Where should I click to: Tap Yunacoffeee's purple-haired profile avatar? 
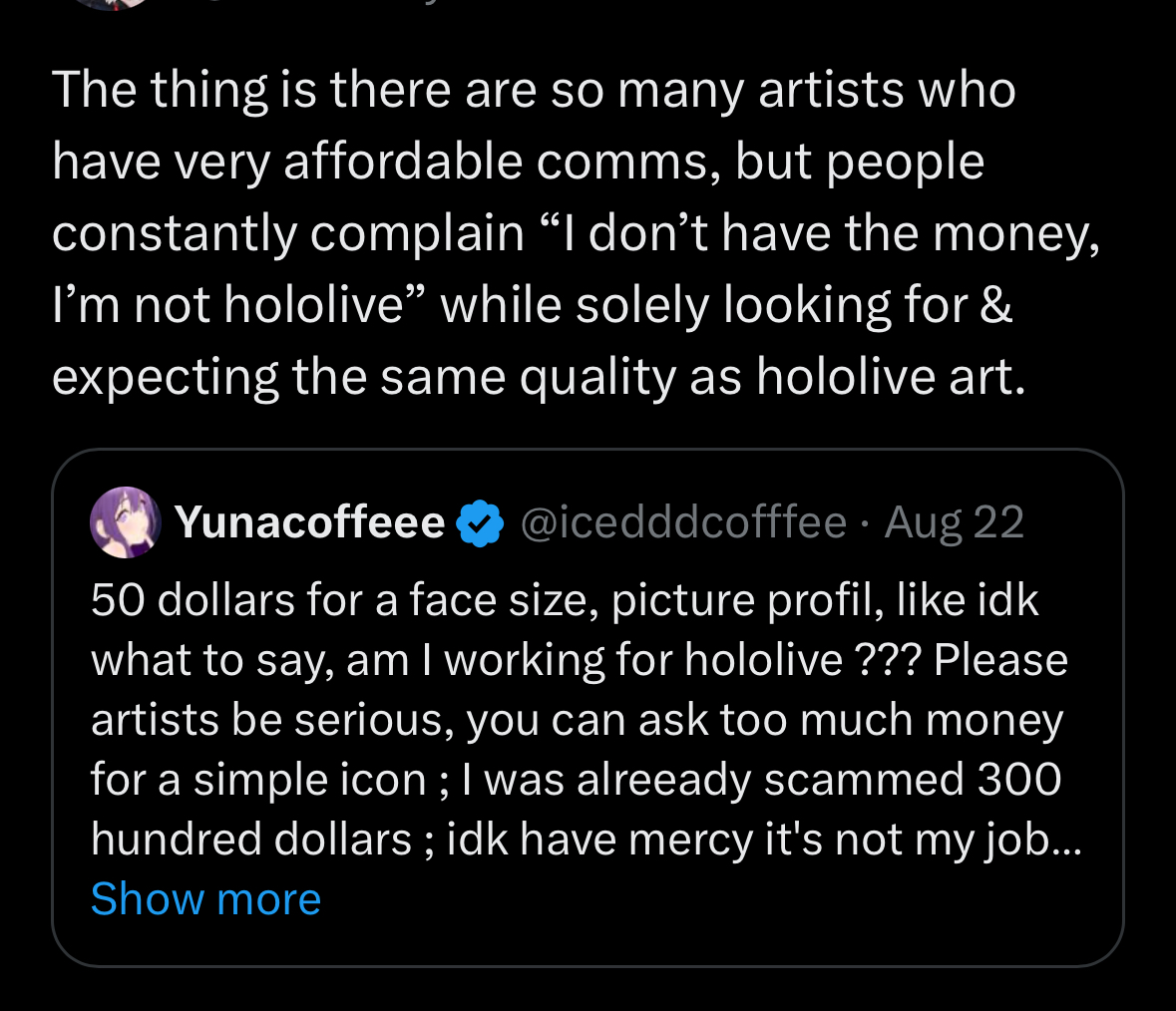click(x=126, y=522)
